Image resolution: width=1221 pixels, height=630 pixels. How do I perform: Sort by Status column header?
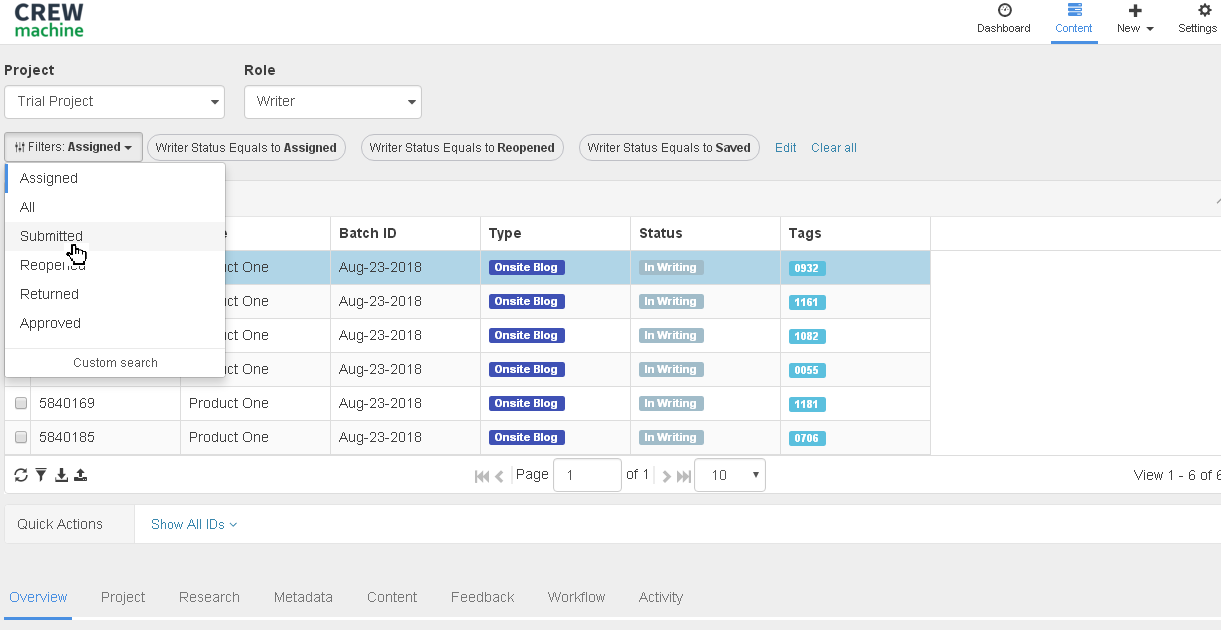tap(705, 233)
